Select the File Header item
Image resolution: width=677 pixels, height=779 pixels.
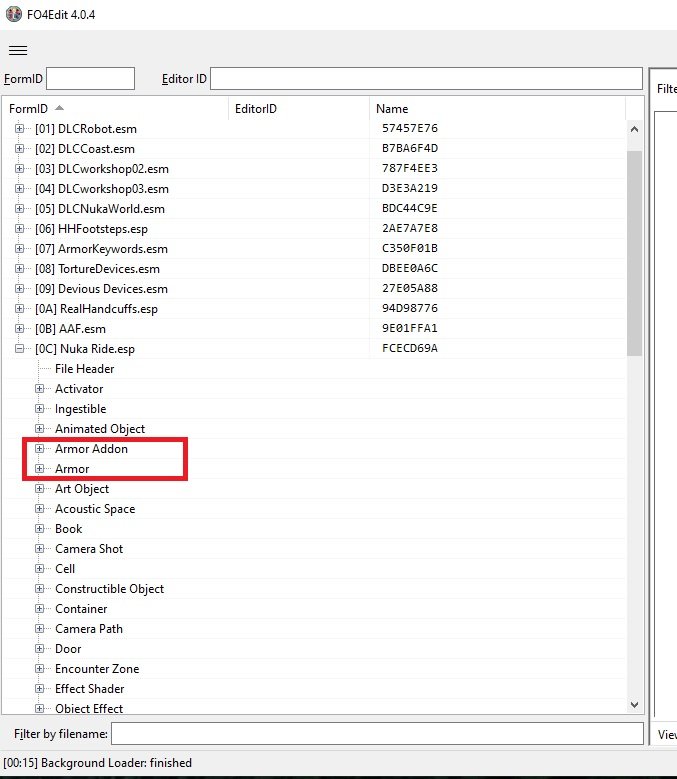(84, 369)
